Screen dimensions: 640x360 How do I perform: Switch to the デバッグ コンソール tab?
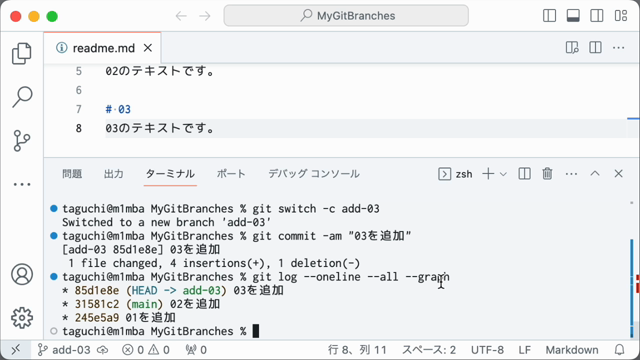314,174
